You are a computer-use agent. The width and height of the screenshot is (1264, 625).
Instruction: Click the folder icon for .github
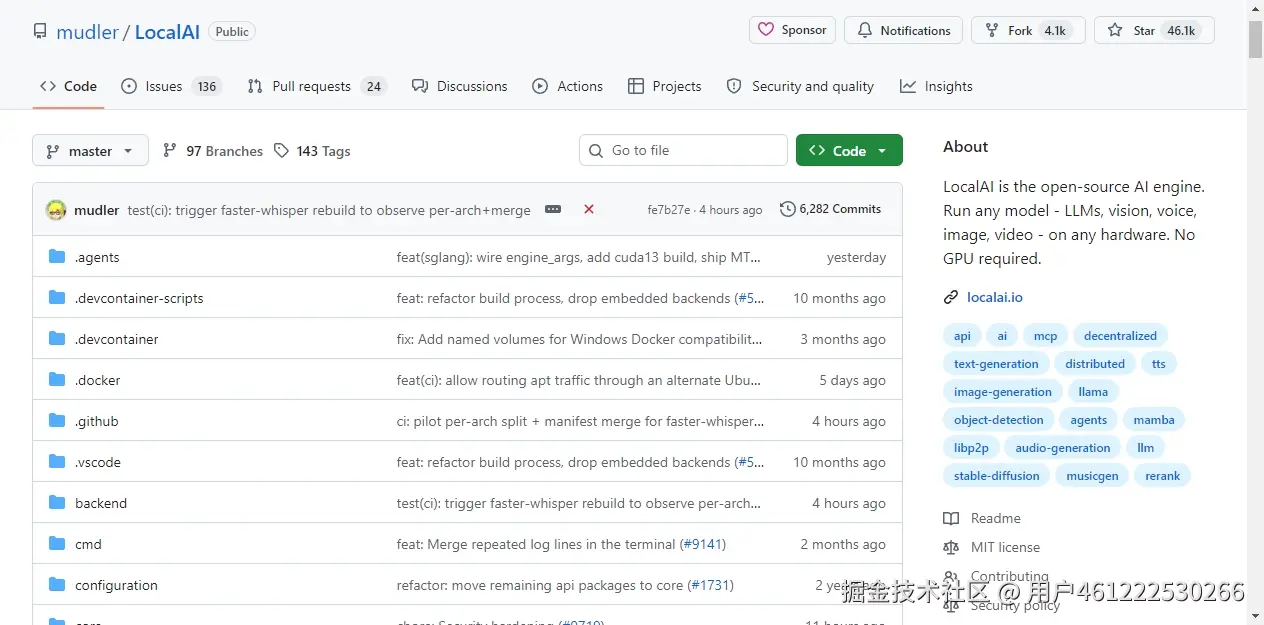tap(57, 421)
